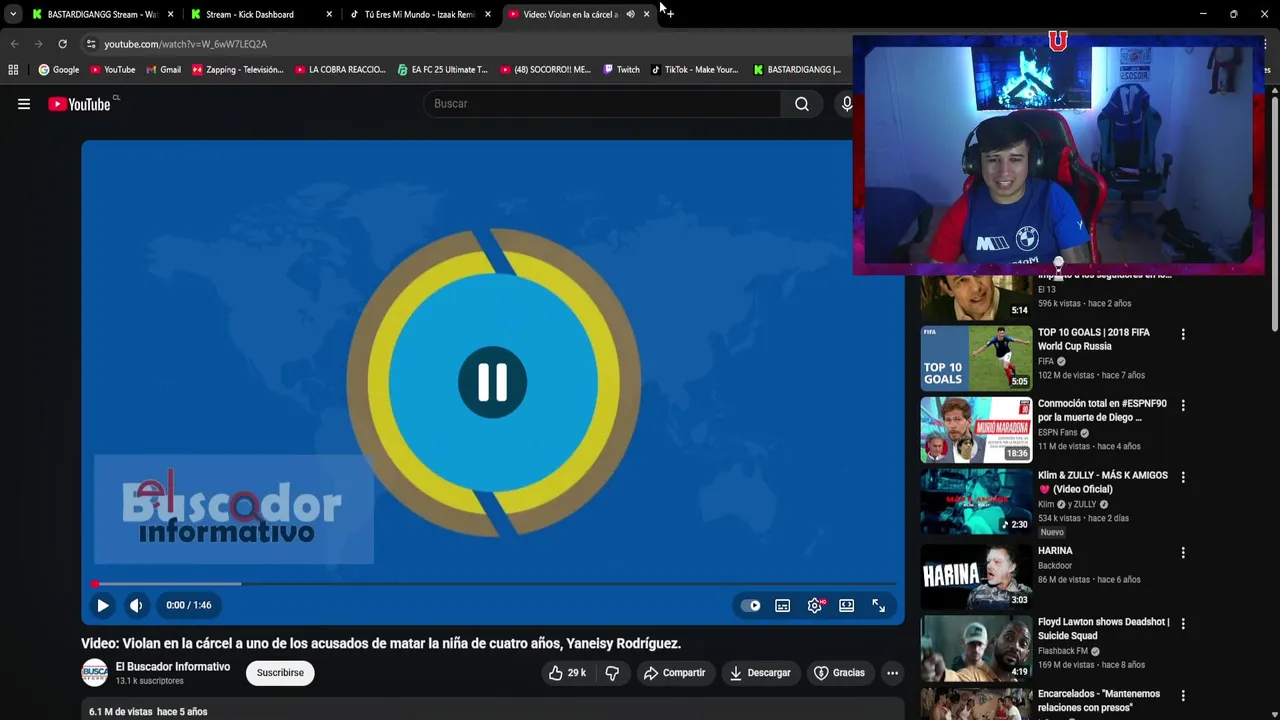The height and width of the screenshot is (720, 1280).
Task: Open the HARINA video thumbnail
Action: (x=976, y=576)
